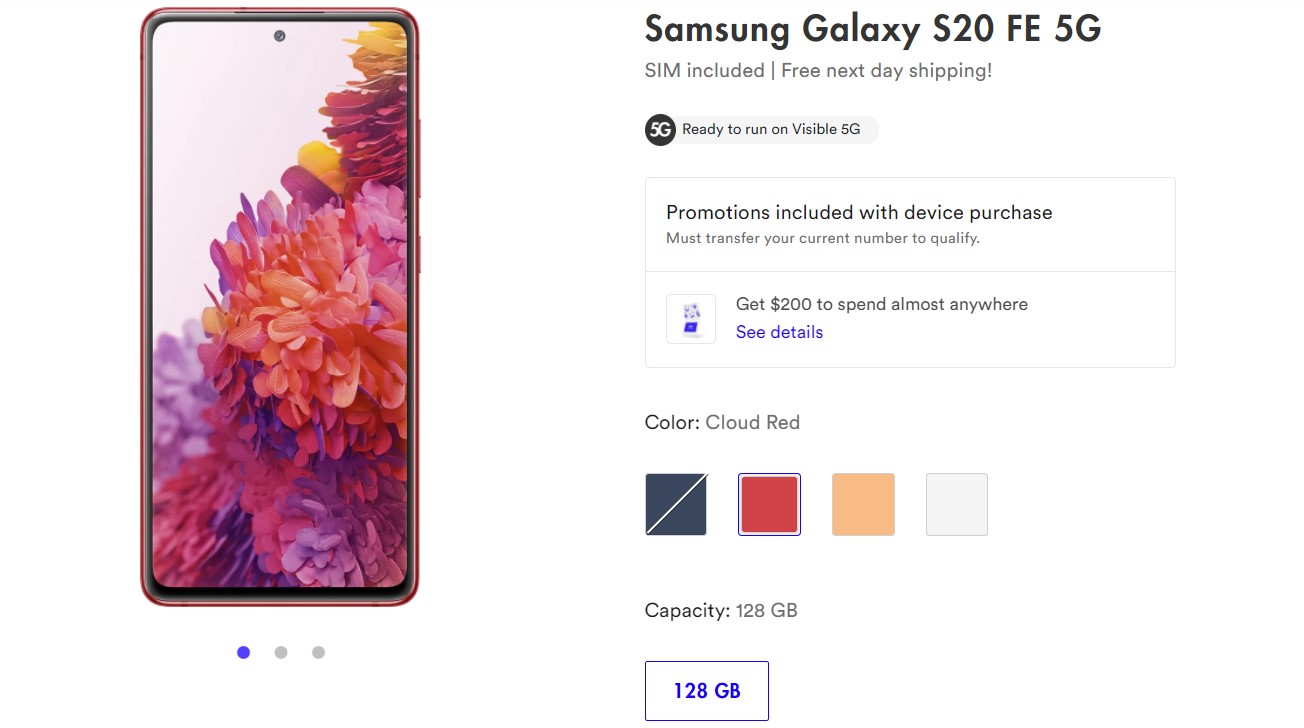The height and width of the screenshot is (728, 1304).
Task: Switch to the second carousel image dot
Action: click(281, 652)
